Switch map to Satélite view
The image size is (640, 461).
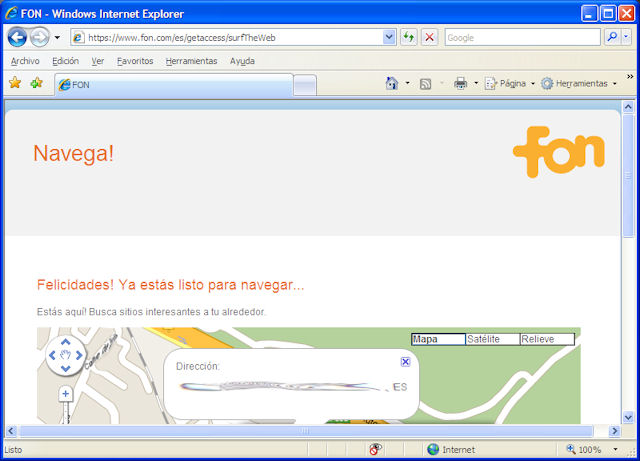coord(493,339)
